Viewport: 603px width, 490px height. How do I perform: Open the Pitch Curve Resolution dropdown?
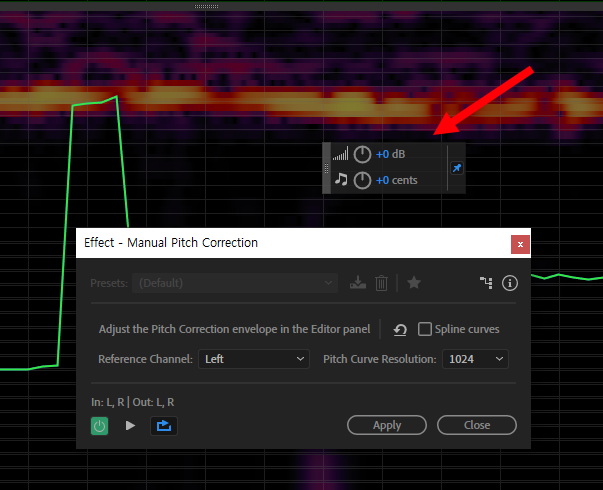point(475,359)
